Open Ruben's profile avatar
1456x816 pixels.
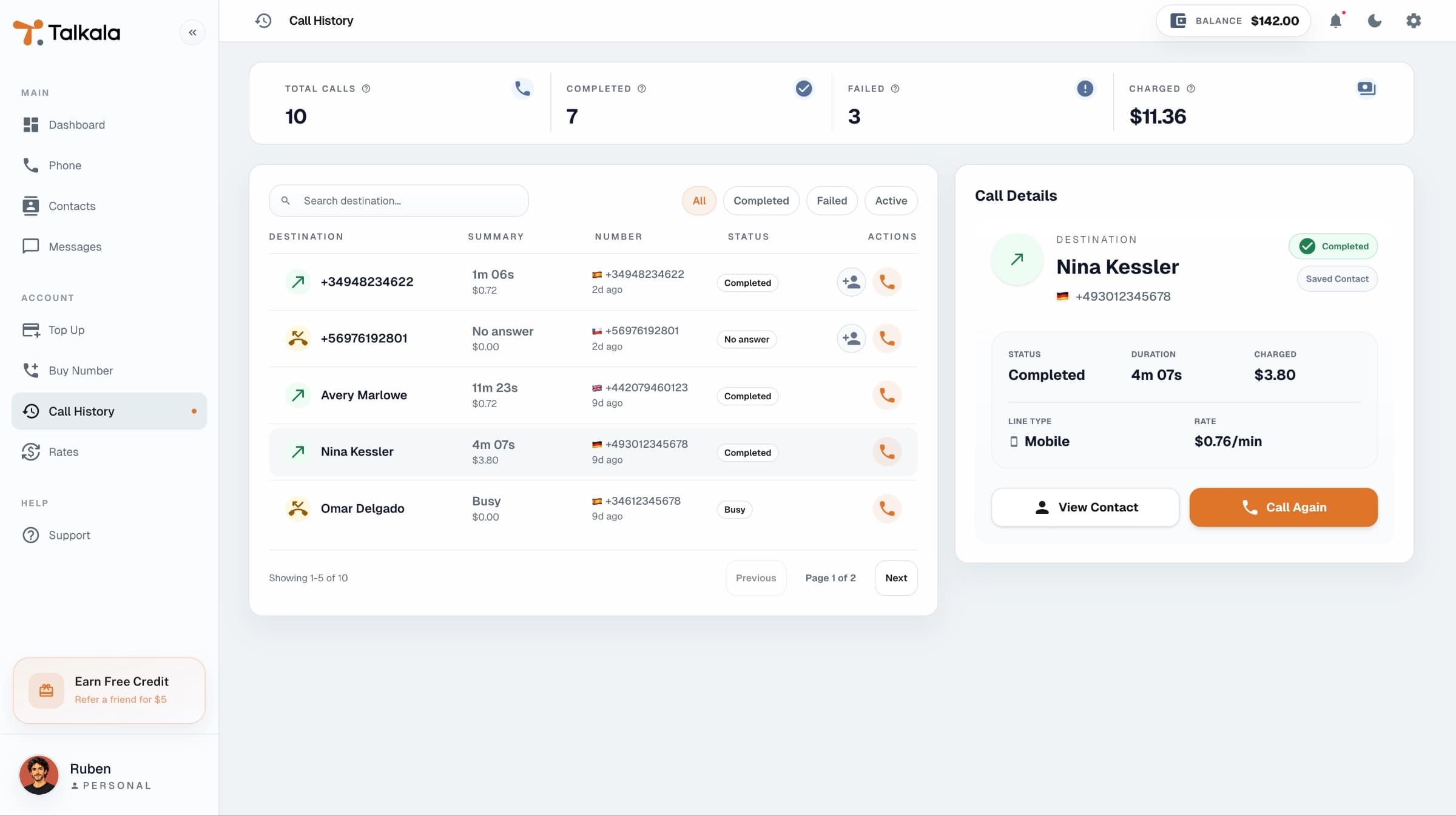point(39,775)
